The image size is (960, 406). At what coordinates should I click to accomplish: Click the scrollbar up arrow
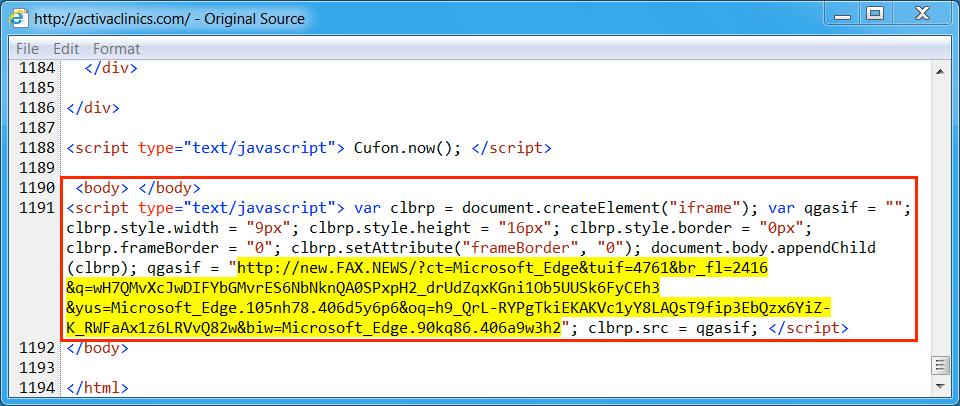[939, 72]
